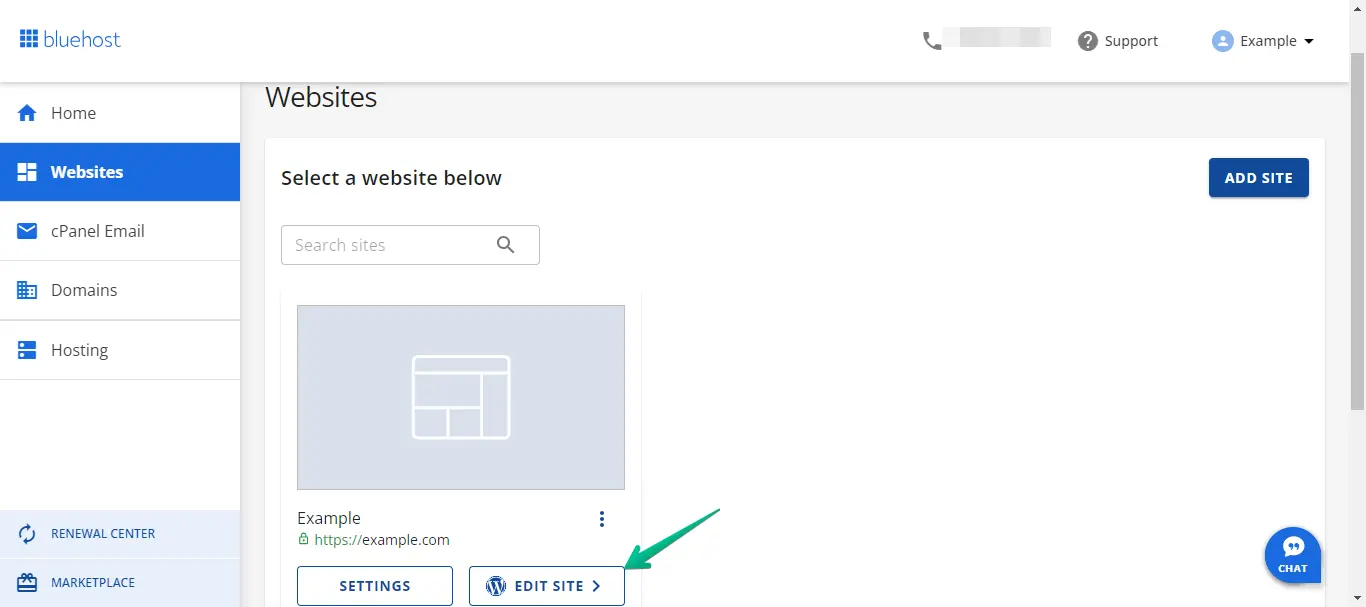
Task: Click the Bluehost grid logo
Action: (29, 40)
